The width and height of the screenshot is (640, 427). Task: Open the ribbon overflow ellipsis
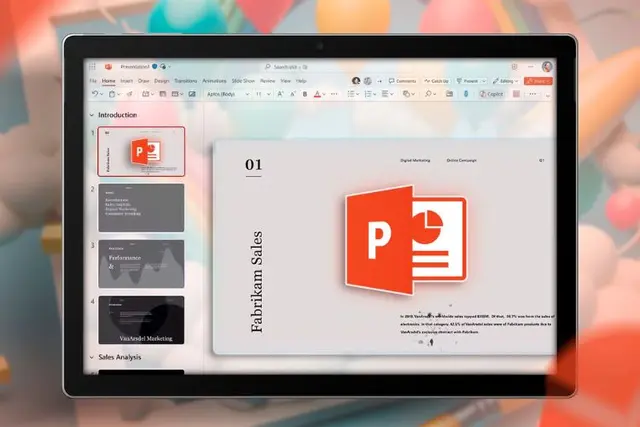[x=533, y=94]
